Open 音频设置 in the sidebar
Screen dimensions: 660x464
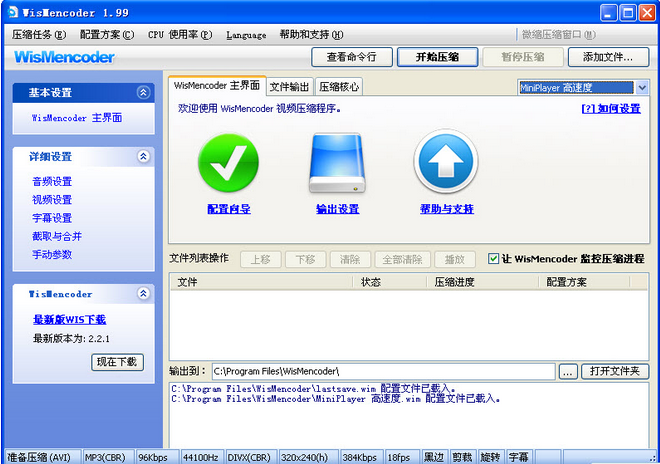tap(52, 181)
